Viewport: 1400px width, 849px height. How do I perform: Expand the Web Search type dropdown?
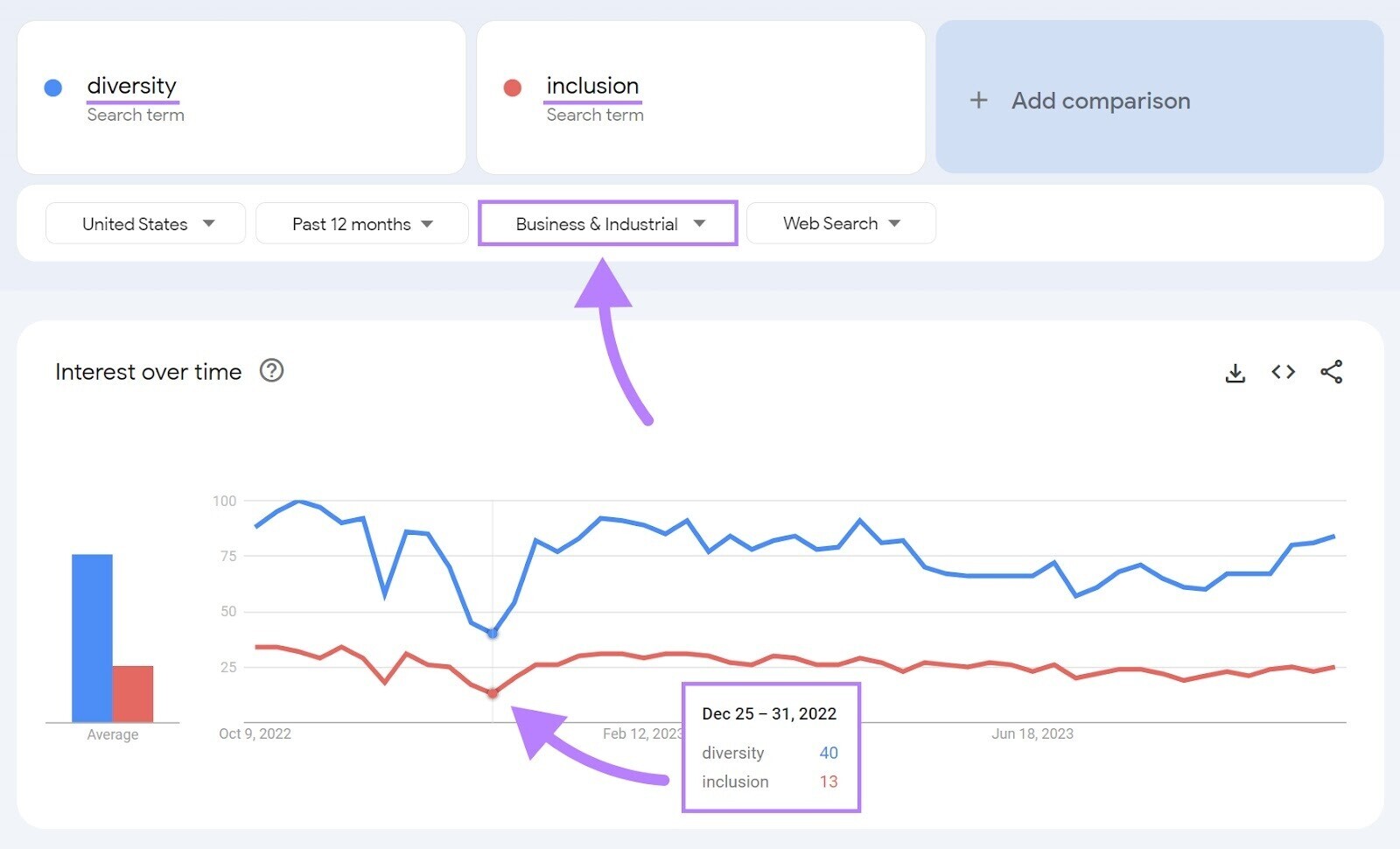pyautogui.click(x=841, y=223)
